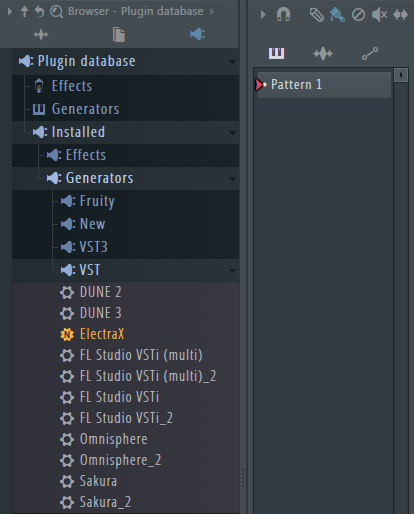Click FL Studio VSTi gear icon
This screenshot has height=514, width=414.
point(67,398)
